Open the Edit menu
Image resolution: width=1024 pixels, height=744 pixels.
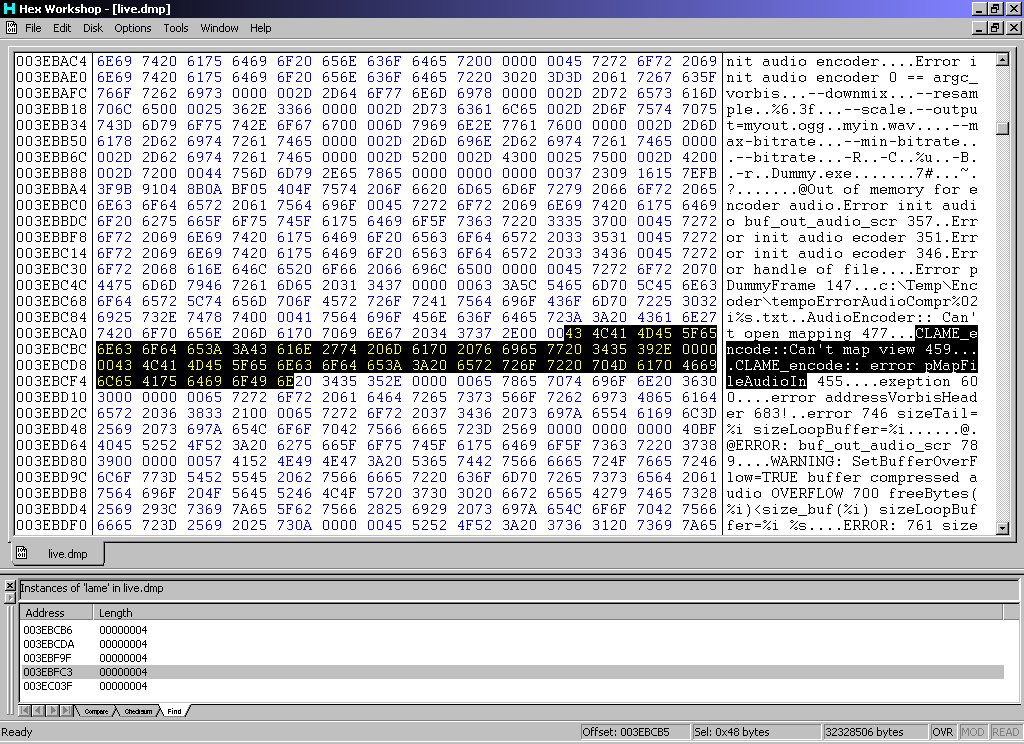point(62,28)
